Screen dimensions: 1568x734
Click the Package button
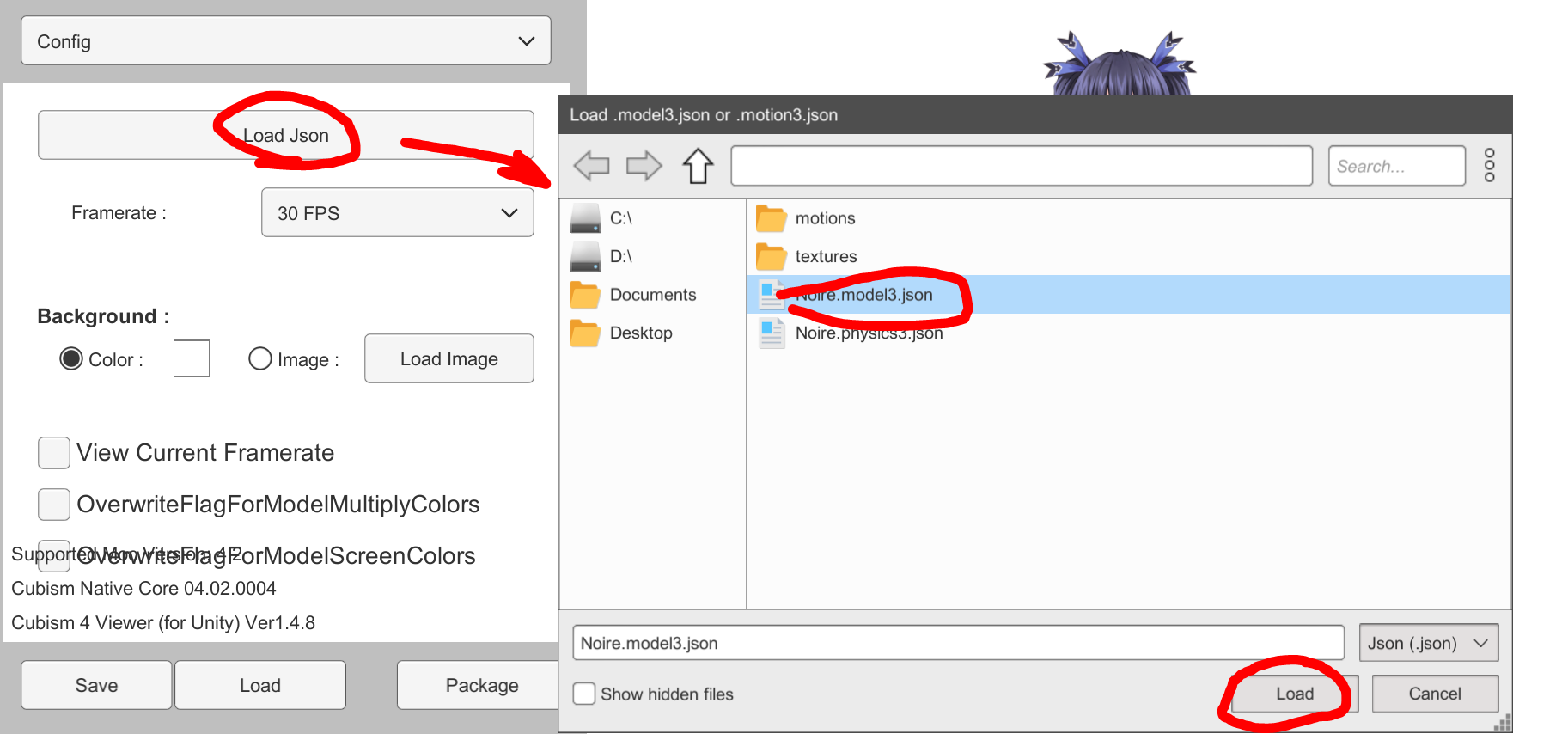pos(478,685)
